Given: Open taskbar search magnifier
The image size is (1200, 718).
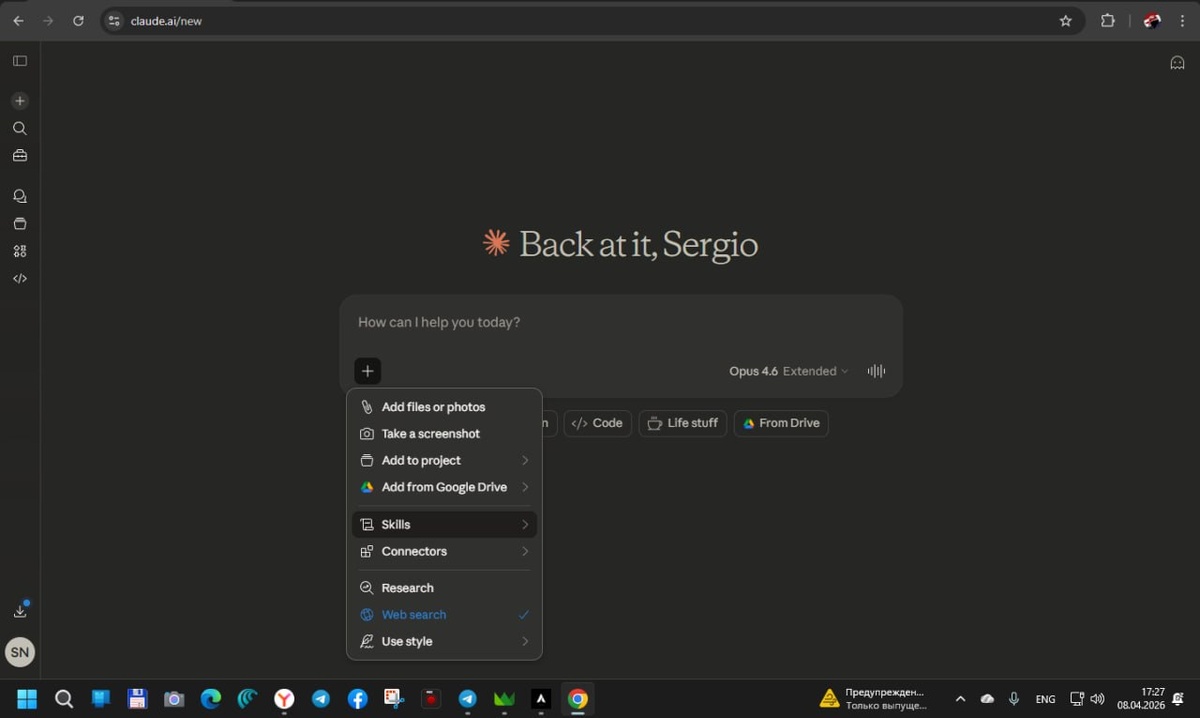Looking at the screenshot, I should click(x=64, y=699).
